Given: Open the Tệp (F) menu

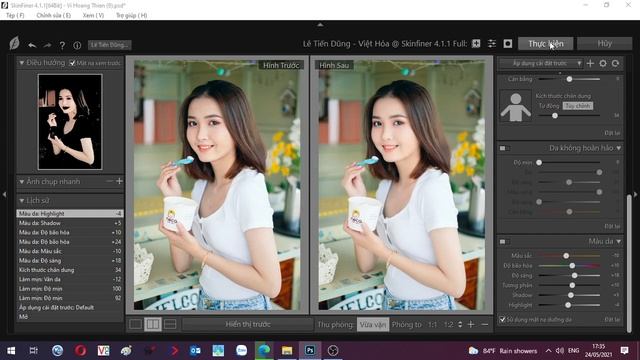Looking at the screenshot, I should click(15, 15).
